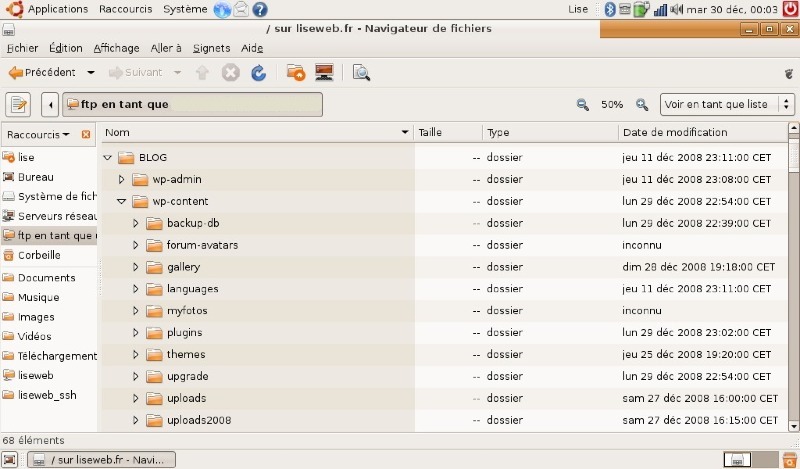Viewport: 800px width, 469px height.
Task: Close the Raccourcis side panel
Action: [x=86, y=134]
